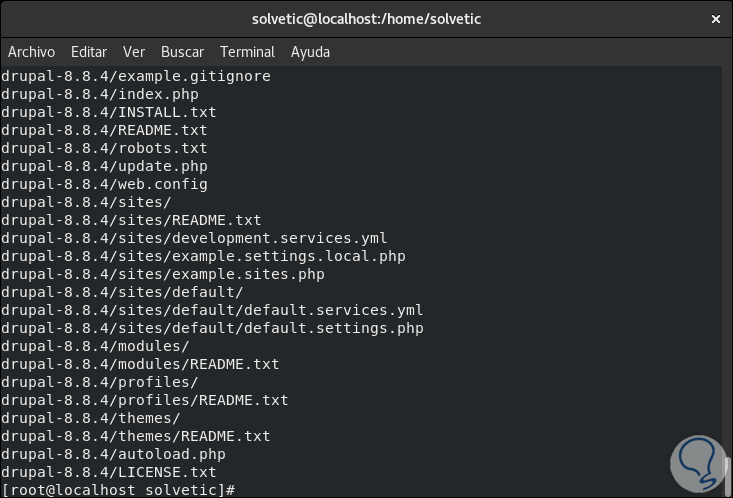Image resolution: width=733 pixels, height=498 pixels.
Task: Click the drupal-8.8.4/web.config line
Action: point(104,184)
